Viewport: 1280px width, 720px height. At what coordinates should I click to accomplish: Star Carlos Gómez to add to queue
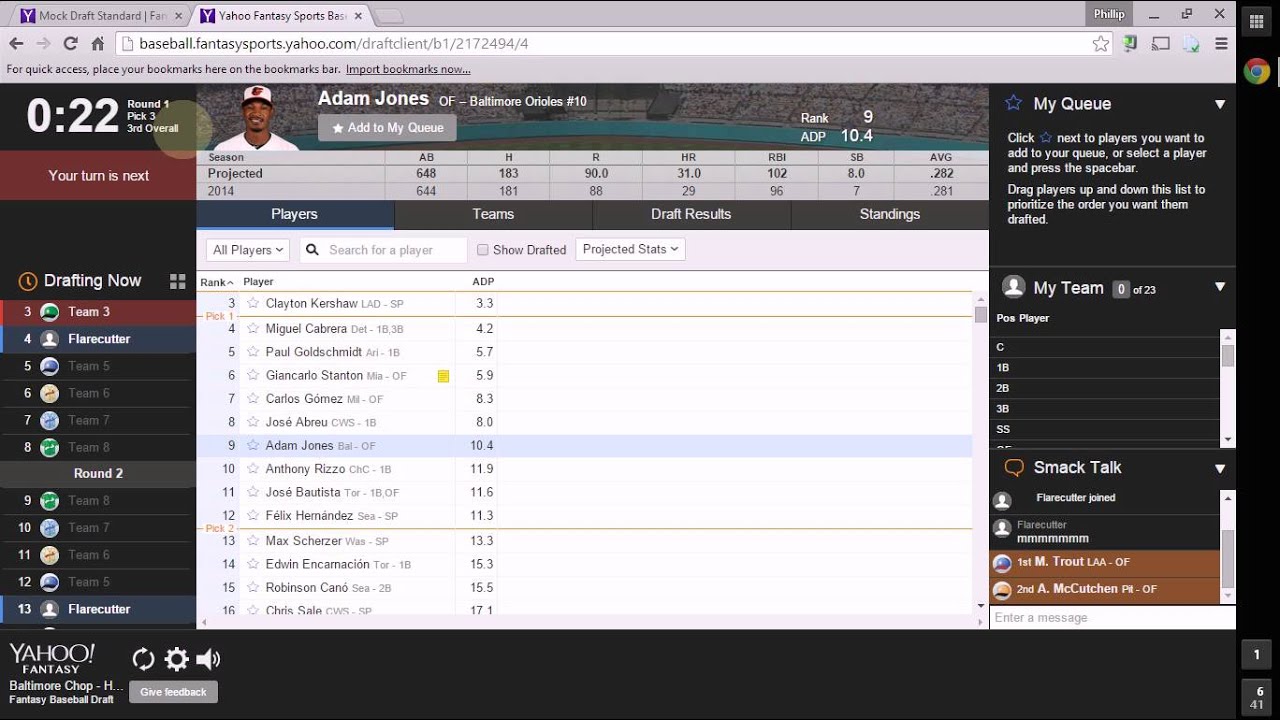[253, 399]
